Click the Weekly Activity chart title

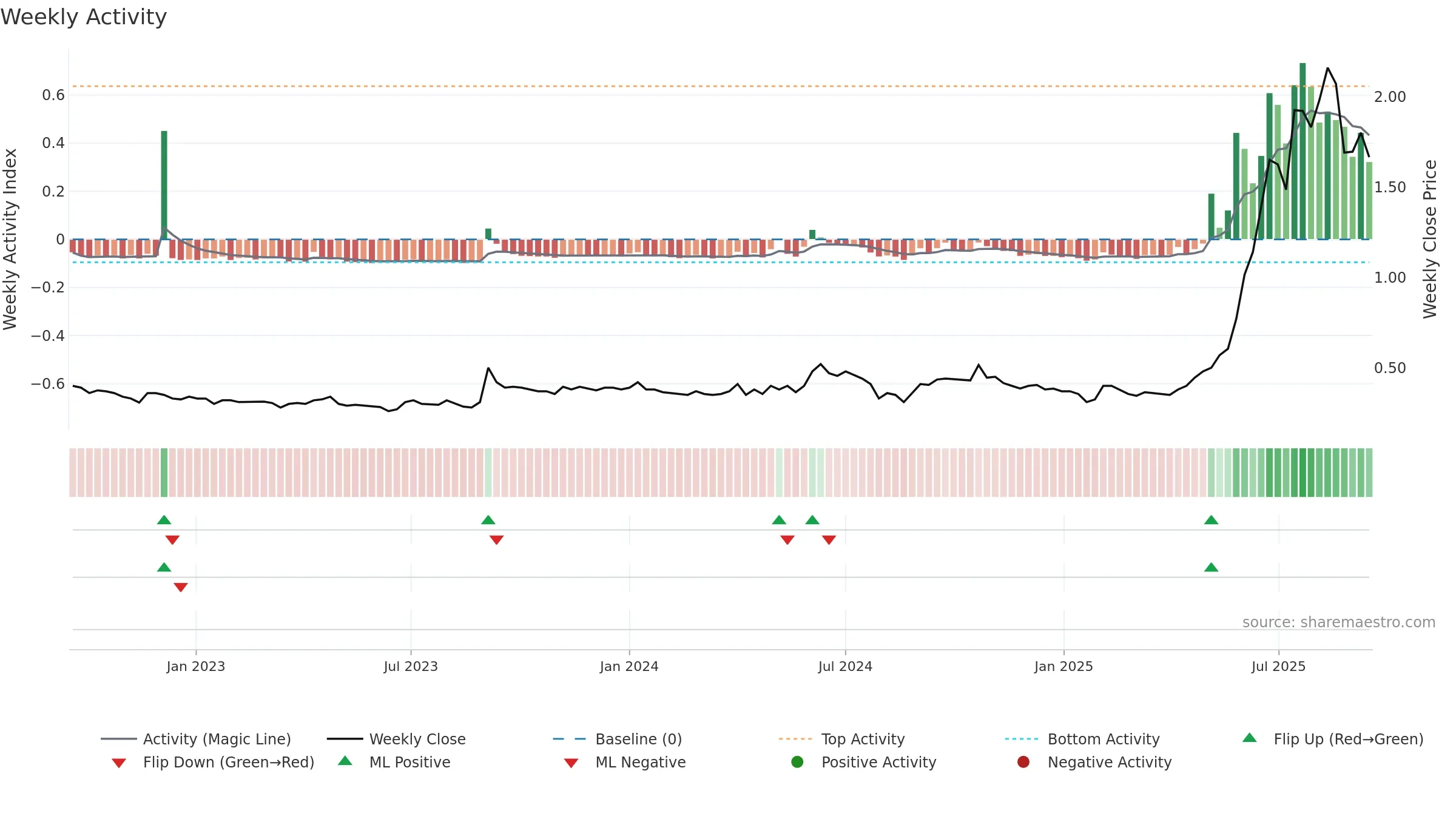[84, 17]
